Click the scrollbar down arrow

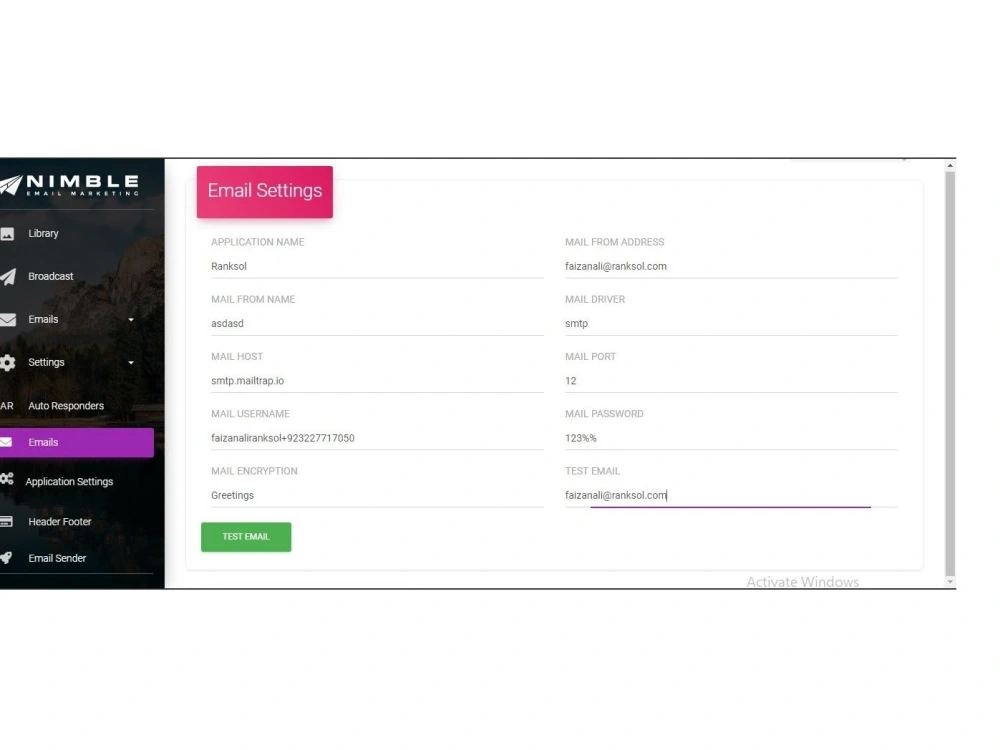(950, 582)
